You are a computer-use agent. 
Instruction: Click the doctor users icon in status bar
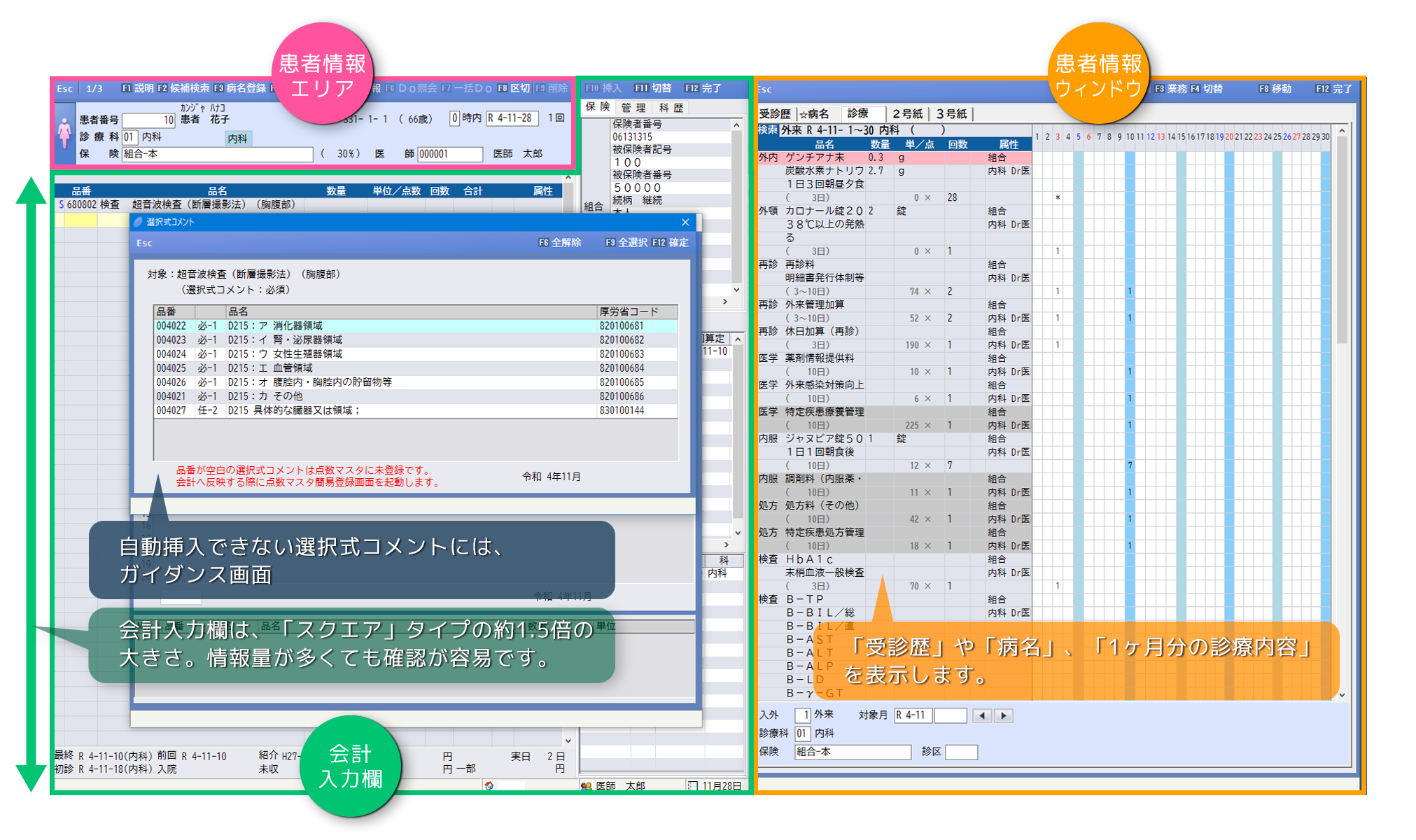click(587, 786)
